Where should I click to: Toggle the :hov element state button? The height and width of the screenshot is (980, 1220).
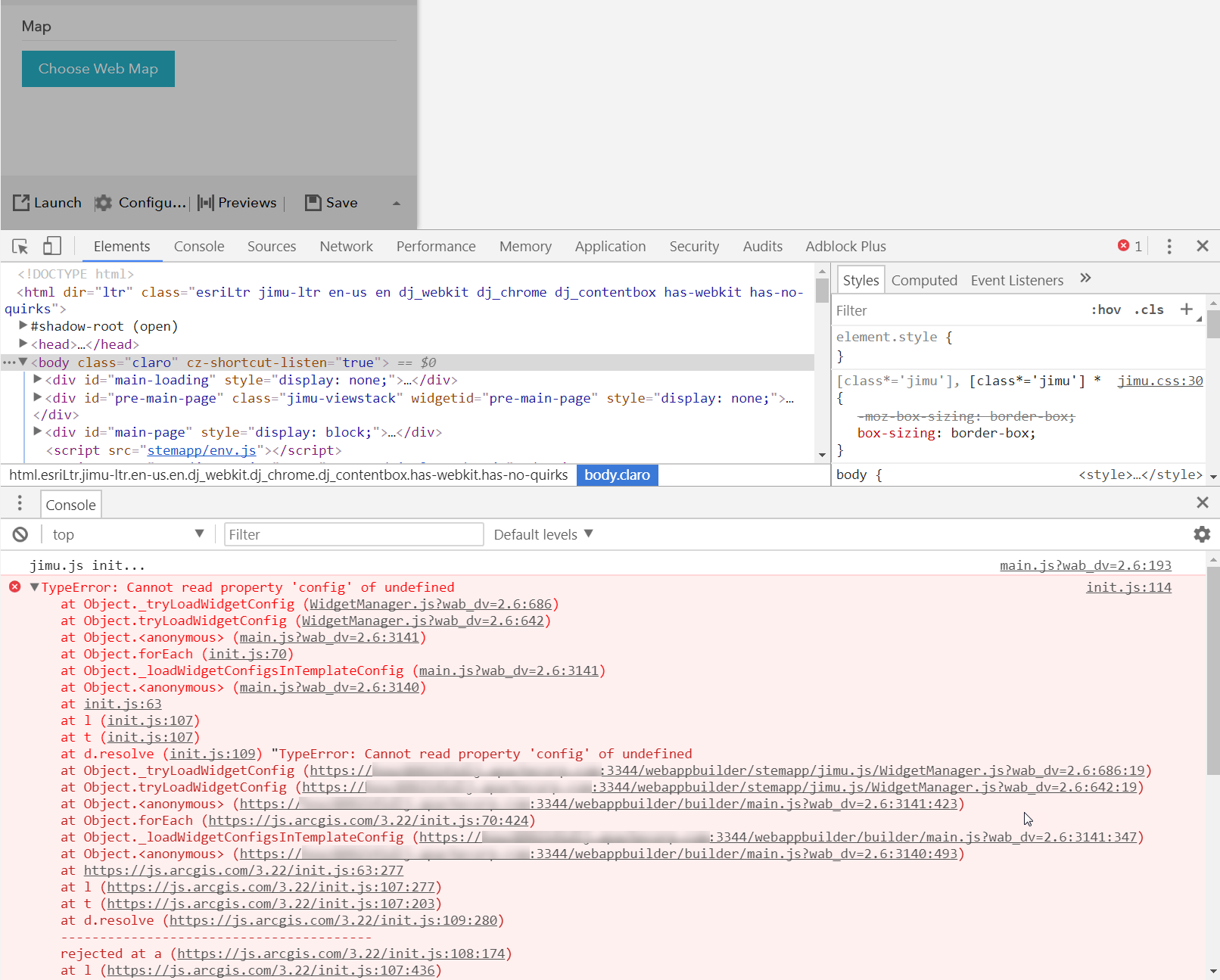point(1106,310)
